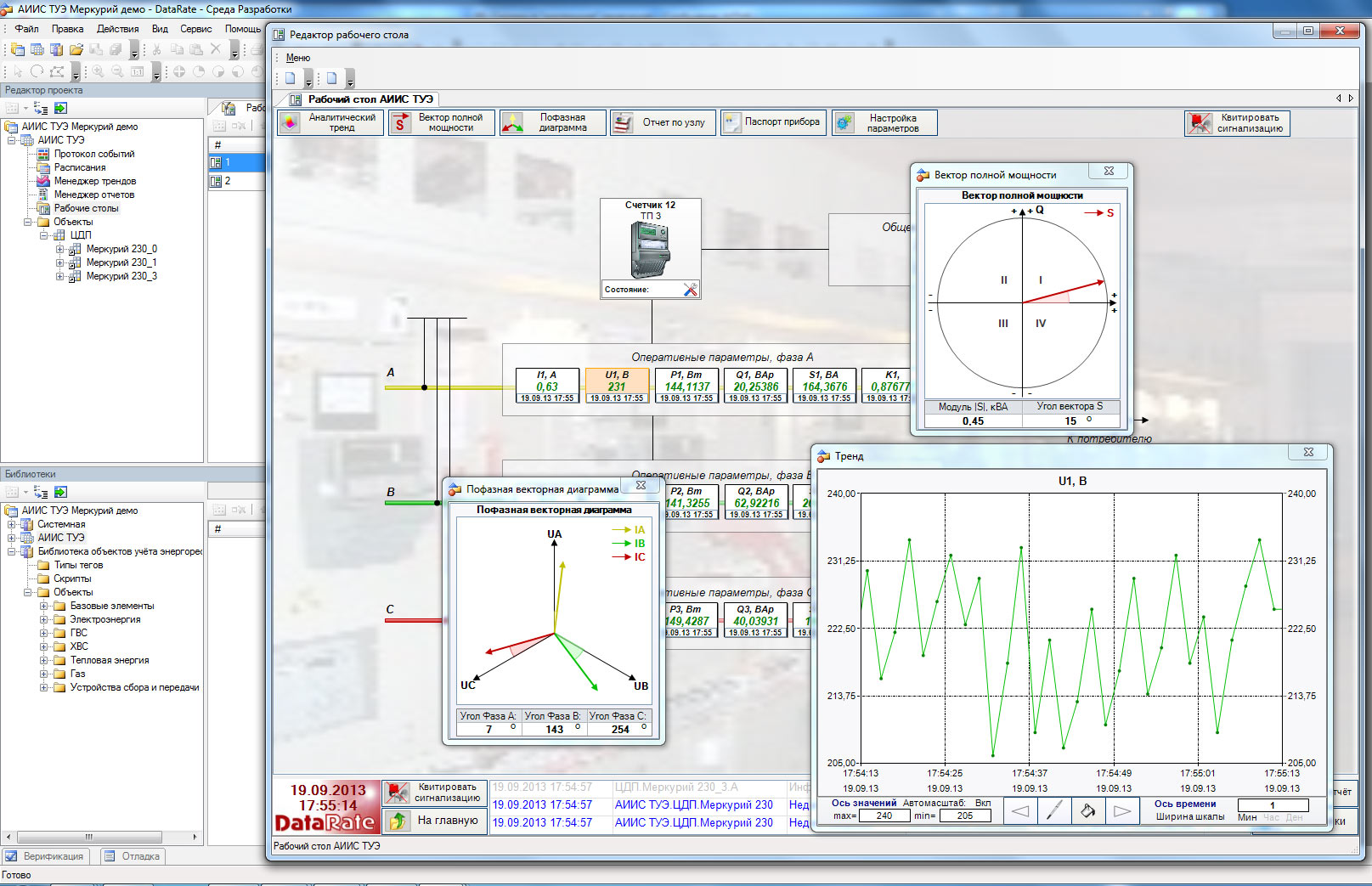Image resolution: width=1372 pixels, height=886 pixels.
Task: Open Меню in Редактор рабочего стола
Action: point(298,58)
